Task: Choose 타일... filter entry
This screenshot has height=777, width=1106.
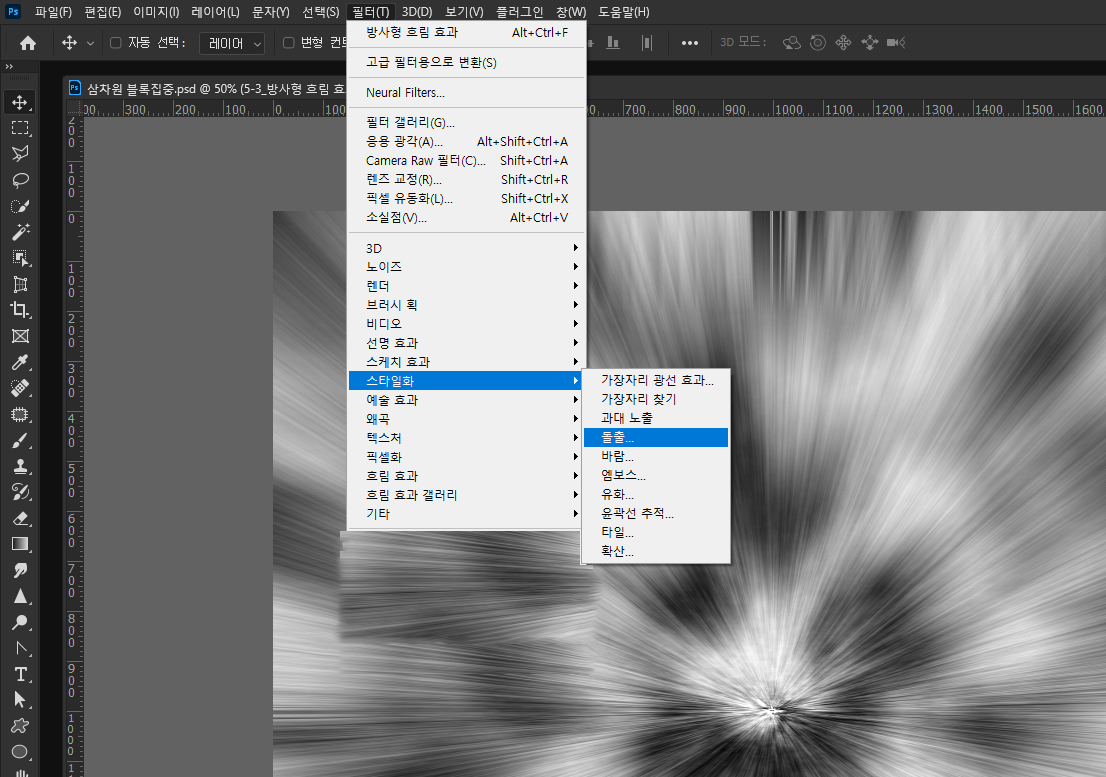Action: [x=656, y=532]
